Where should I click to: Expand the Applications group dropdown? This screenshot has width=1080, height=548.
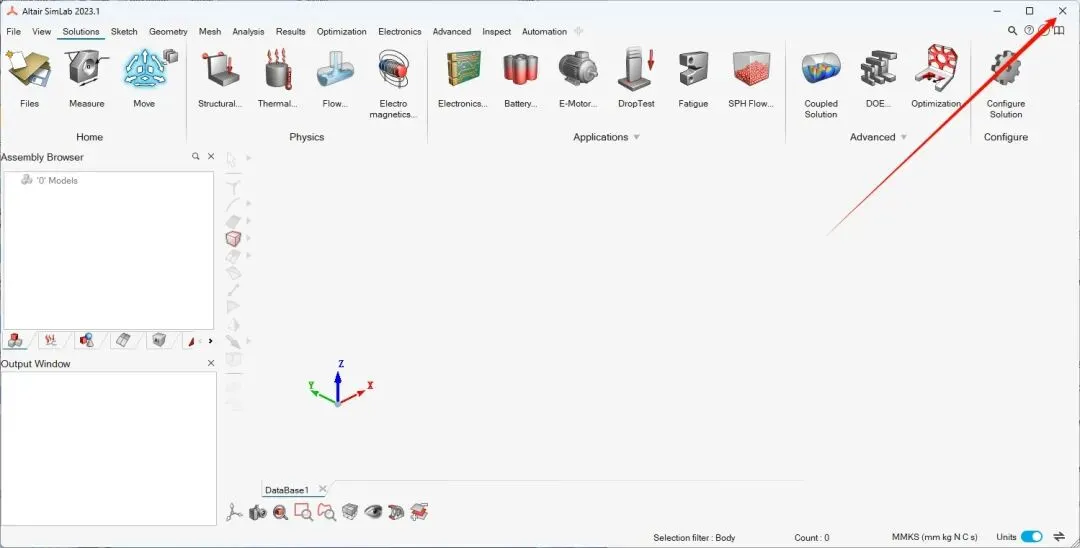point(636,137)
